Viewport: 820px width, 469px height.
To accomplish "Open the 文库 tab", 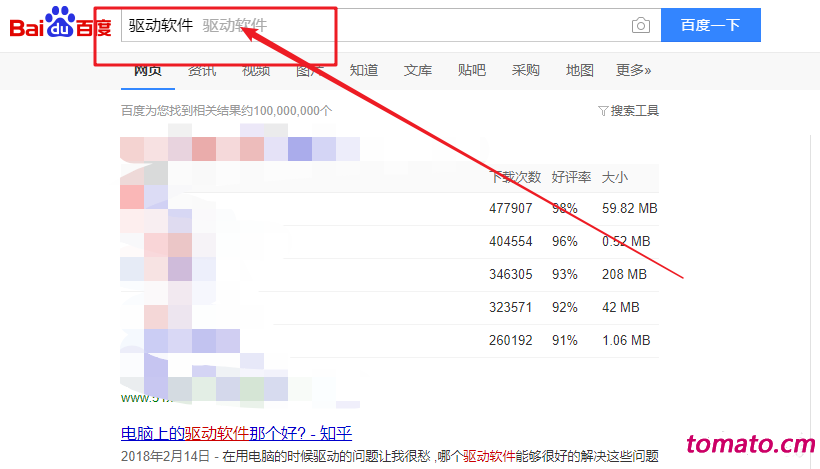I will click(x=418, y=70).
